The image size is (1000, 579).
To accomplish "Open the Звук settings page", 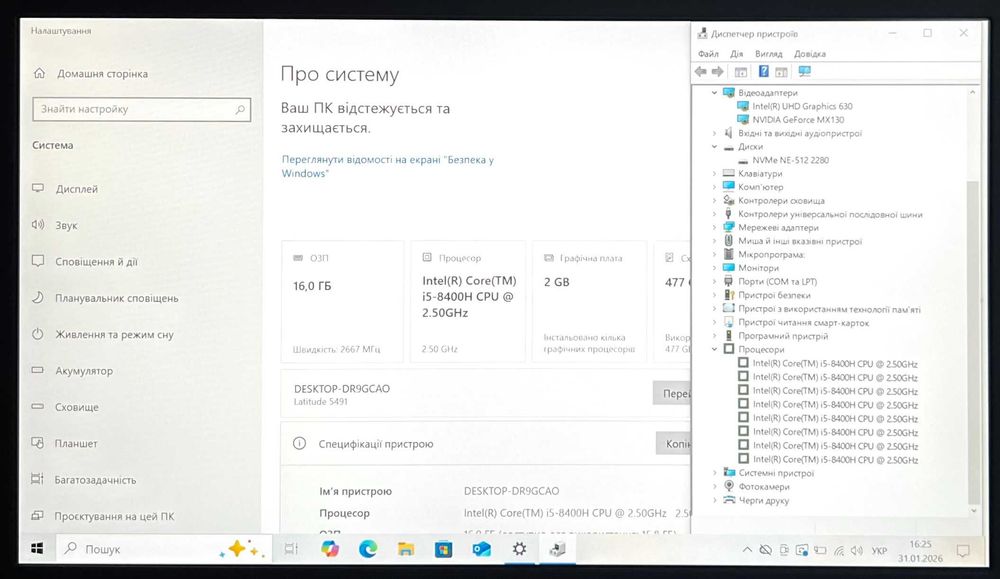I will coord(55,225).
